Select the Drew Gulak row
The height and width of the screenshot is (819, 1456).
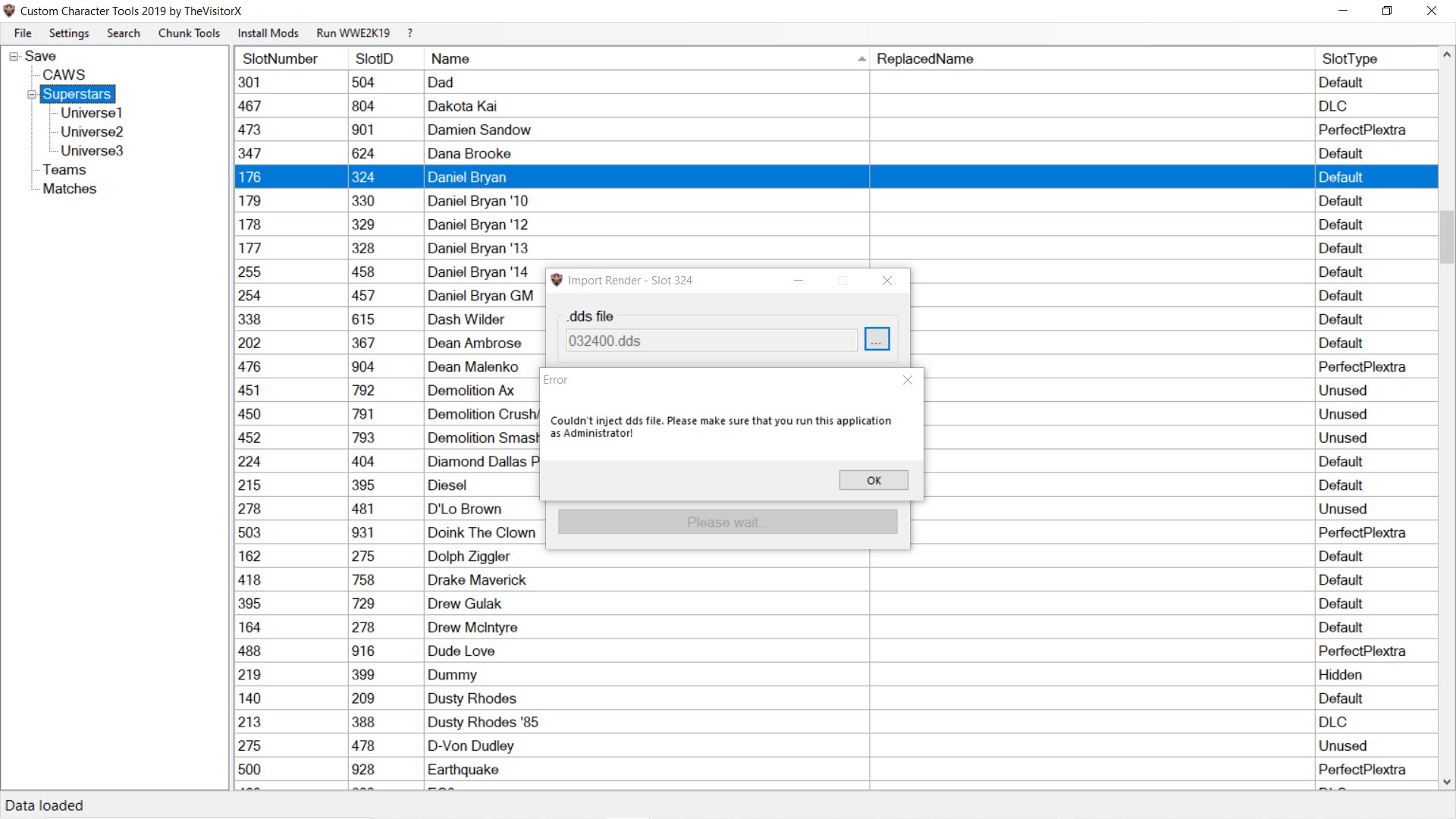836,604
